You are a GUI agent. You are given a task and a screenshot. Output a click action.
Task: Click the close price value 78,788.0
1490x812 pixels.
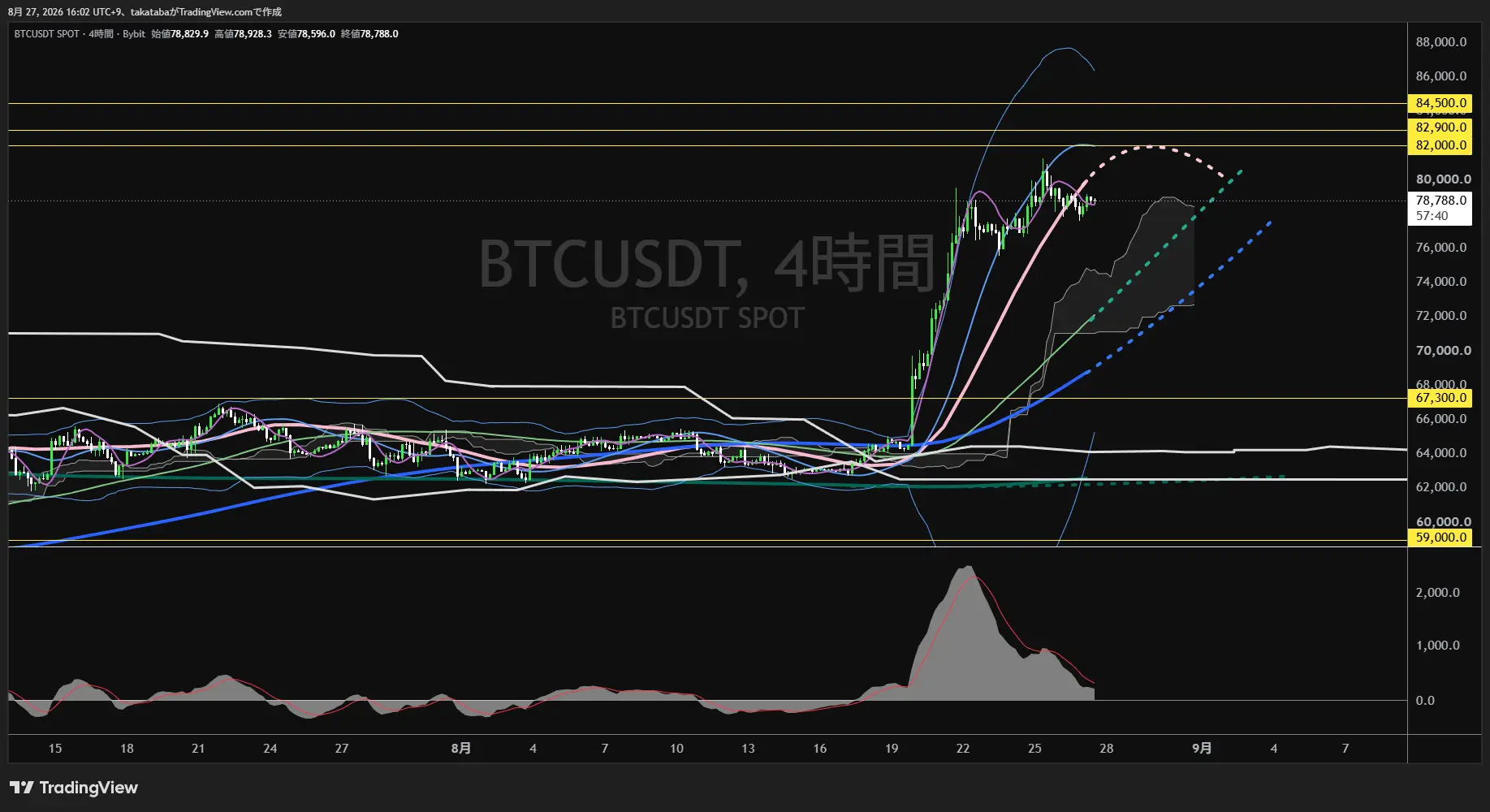click(x=379, y=34)
